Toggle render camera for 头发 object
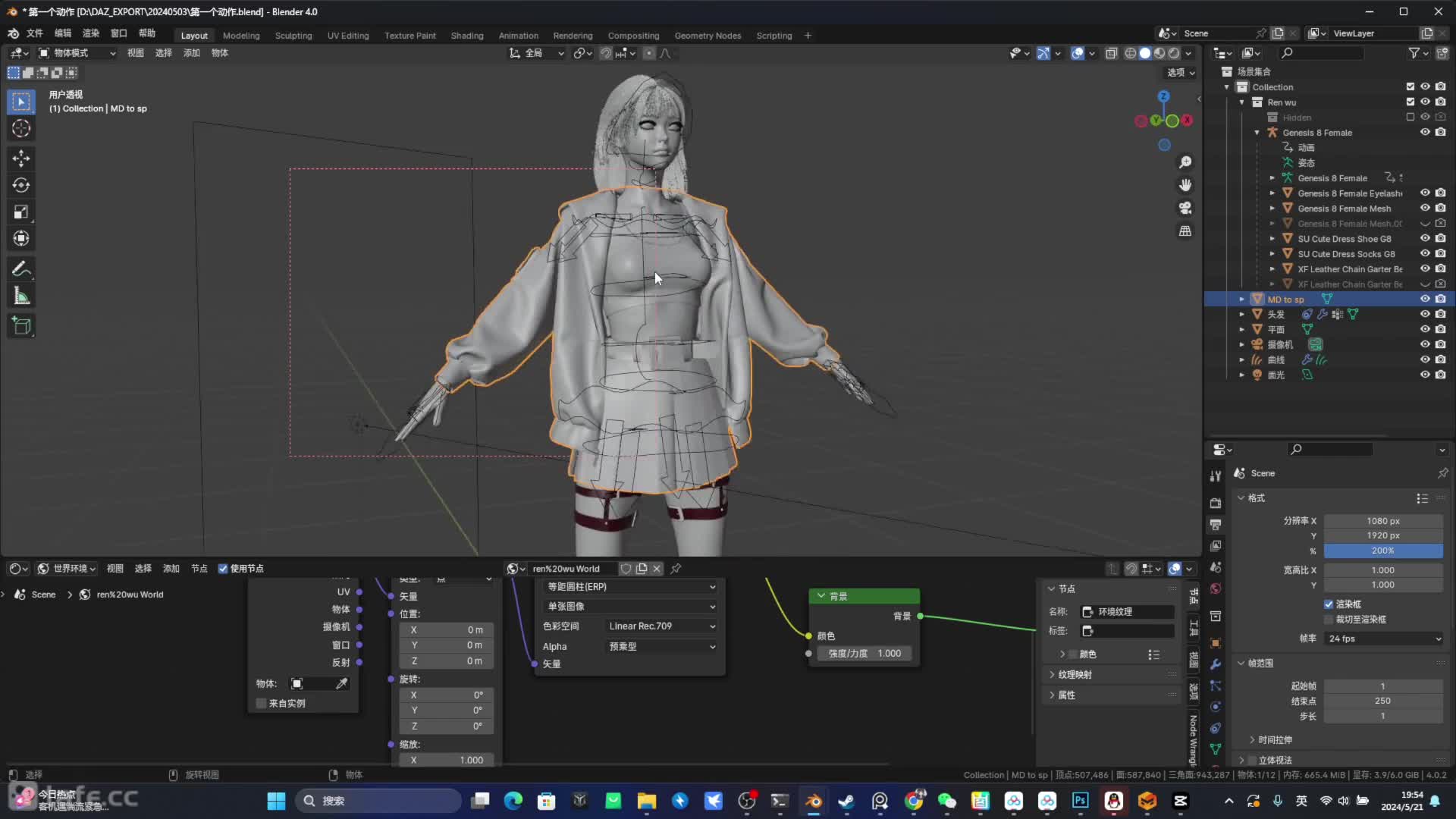Viewport: 1456px width, 819px height. 1440,315
